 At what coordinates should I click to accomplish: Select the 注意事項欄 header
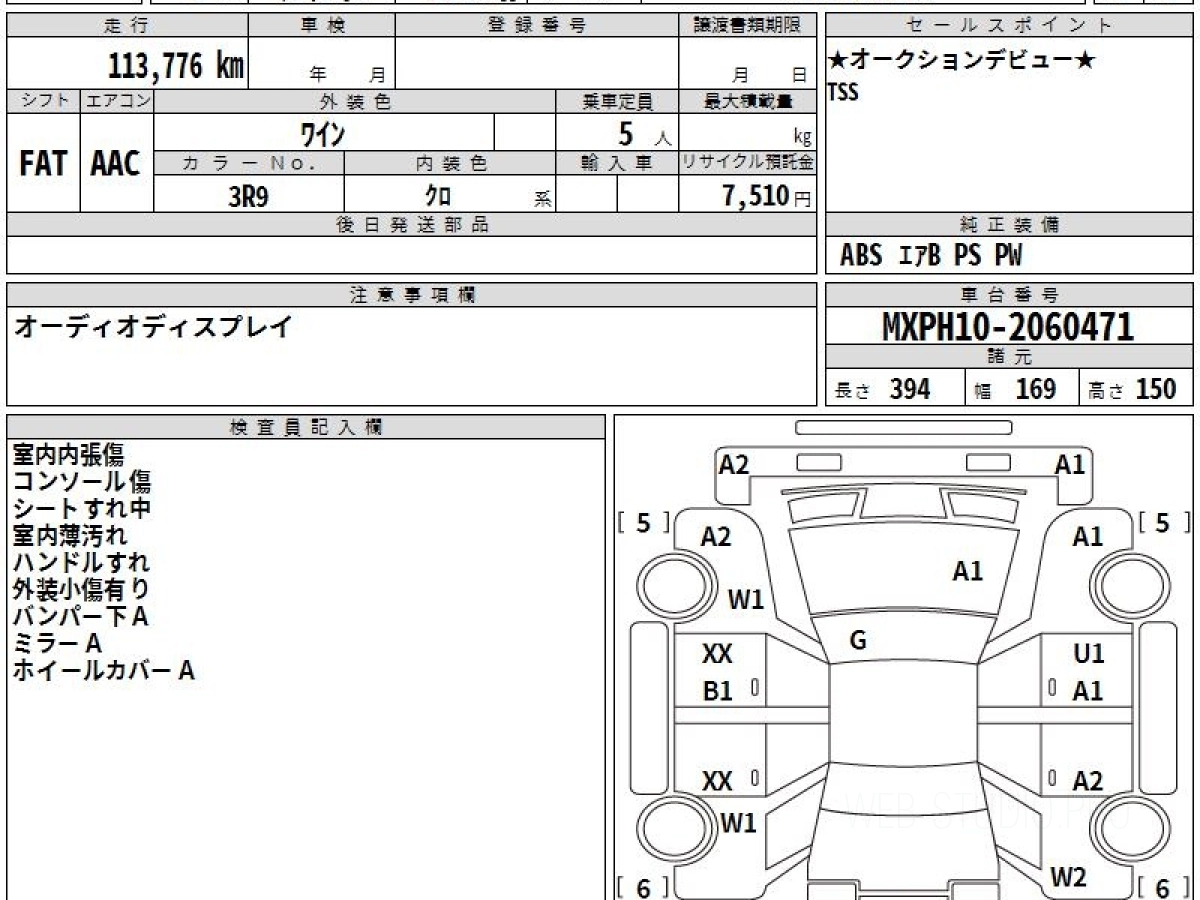click(412, 295)
